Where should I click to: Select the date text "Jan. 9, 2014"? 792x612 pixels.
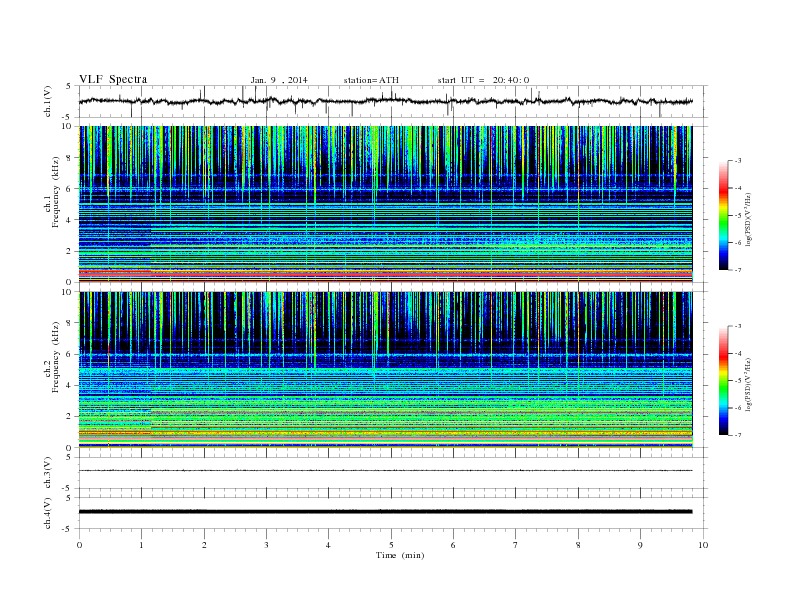point(279,80)
